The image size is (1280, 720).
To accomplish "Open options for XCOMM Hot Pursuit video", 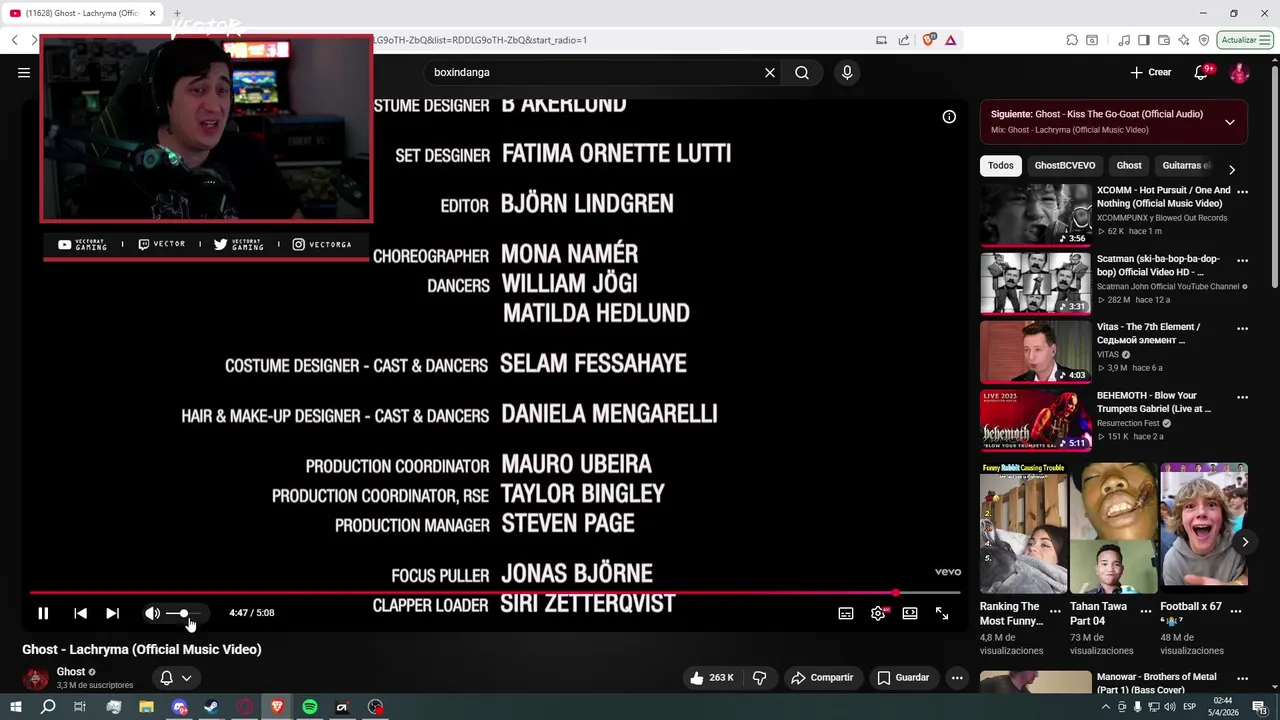I will pyautogui.click(x=1242, y=191).
